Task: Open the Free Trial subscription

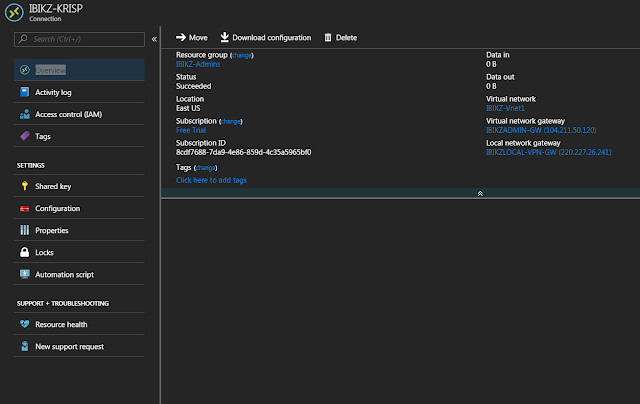Action: tap(191, 130)
